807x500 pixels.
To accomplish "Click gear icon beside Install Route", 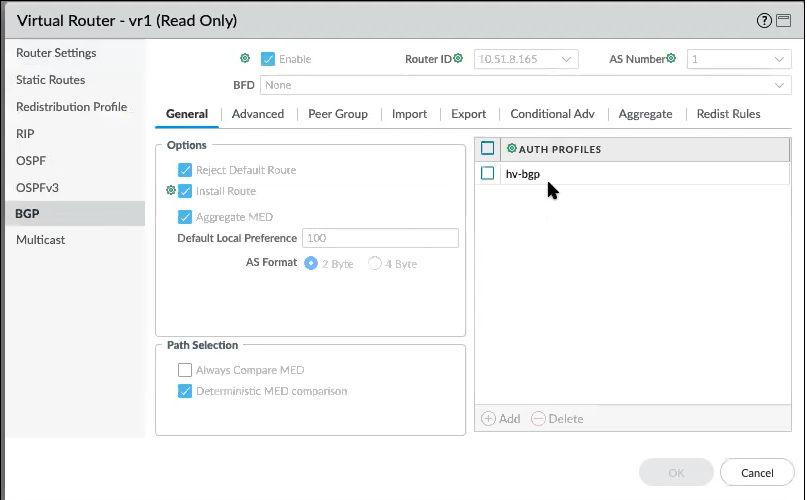I will coord(171,191).
